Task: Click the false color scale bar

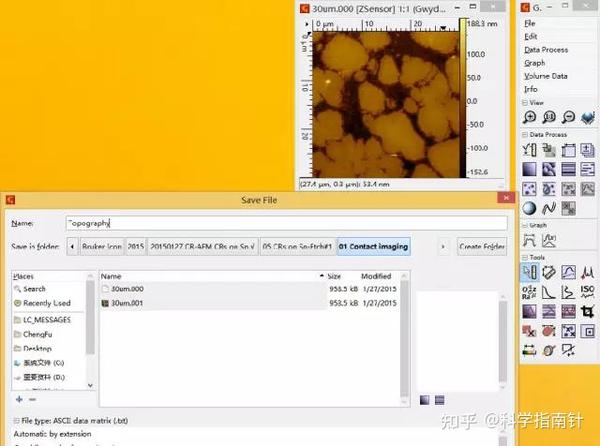Action: pyautogui.click(x=463, y=98)
